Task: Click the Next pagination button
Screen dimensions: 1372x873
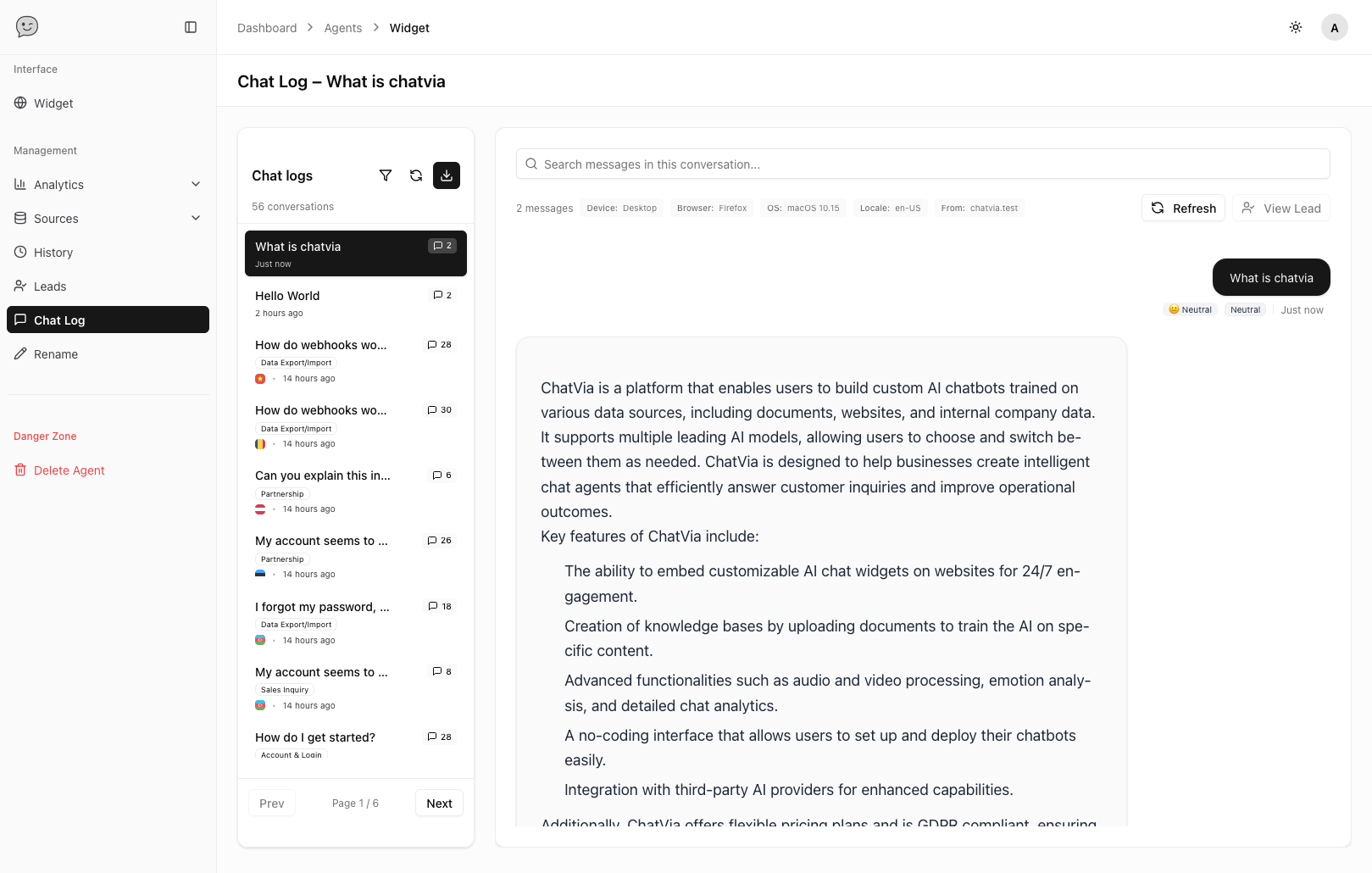Action: coord(439,803)
